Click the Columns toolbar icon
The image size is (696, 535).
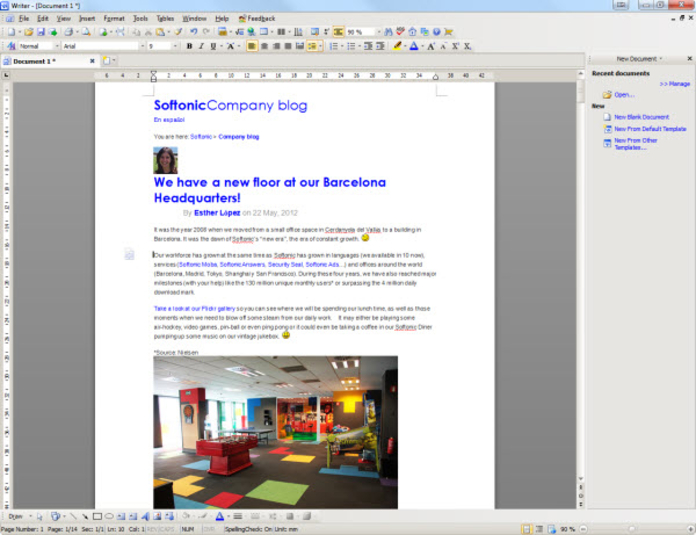281,32
